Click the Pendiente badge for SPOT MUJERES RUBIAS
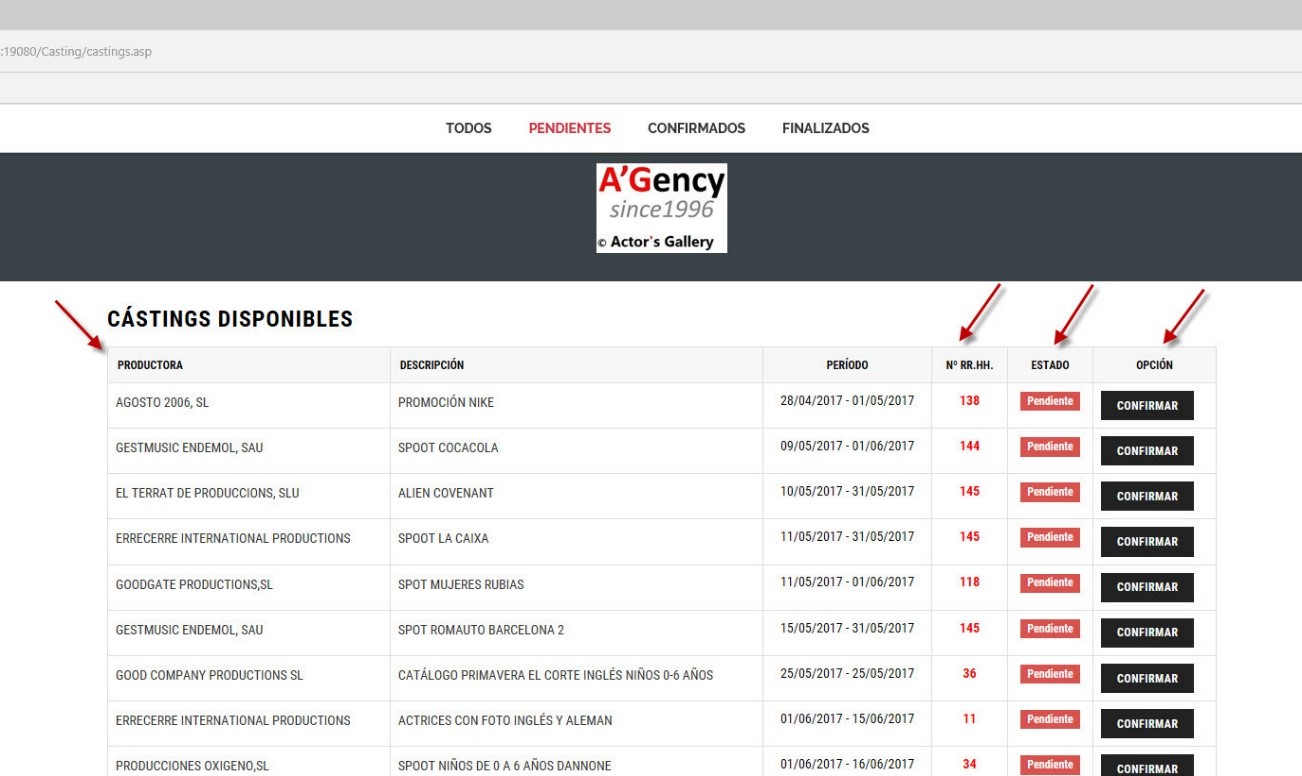This screenshot has height=776, width=1302. point(1050,582)
